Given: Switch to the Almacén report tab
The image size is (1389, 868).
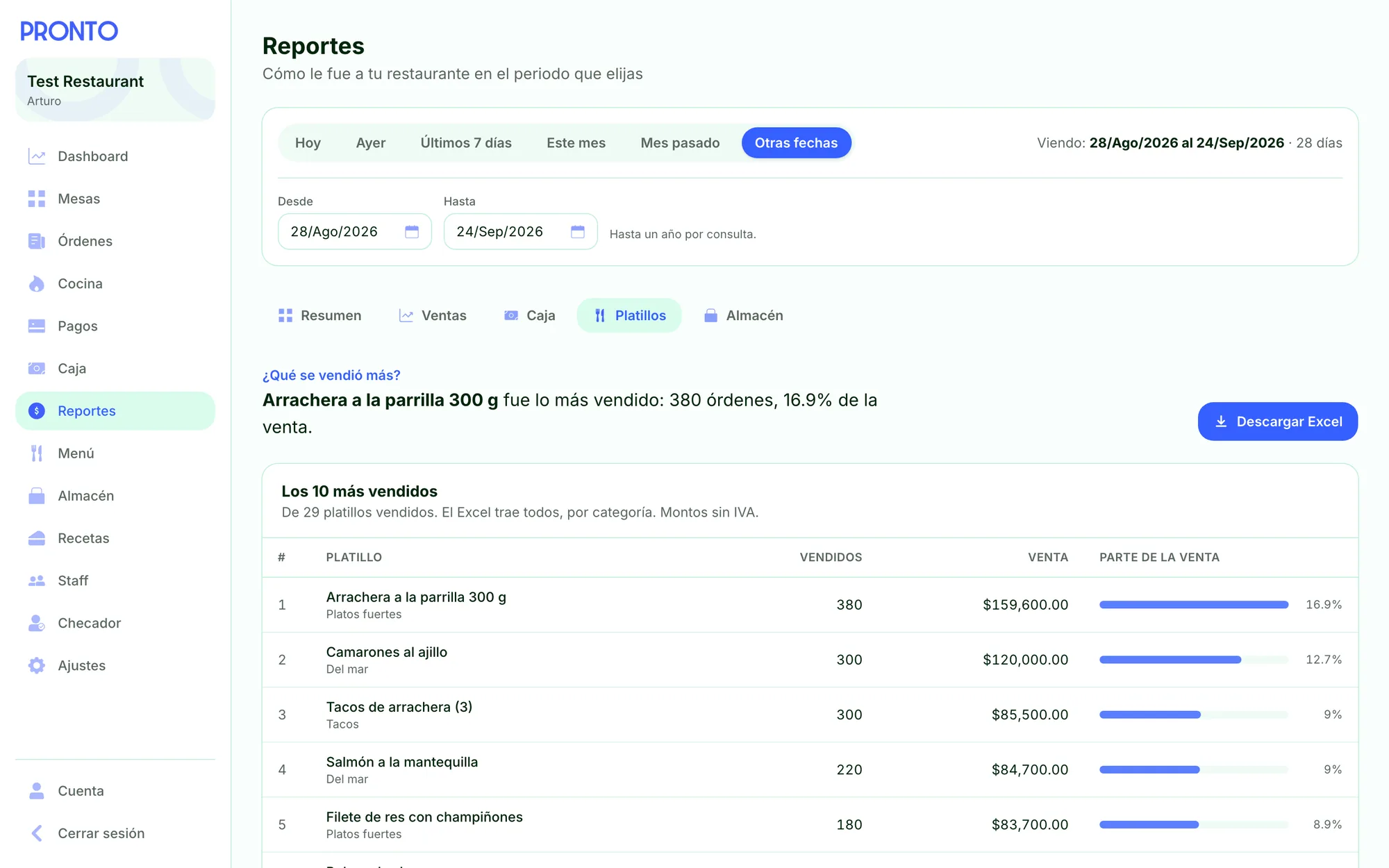Looking at the screenshot, I should click(x=744, y=315).
